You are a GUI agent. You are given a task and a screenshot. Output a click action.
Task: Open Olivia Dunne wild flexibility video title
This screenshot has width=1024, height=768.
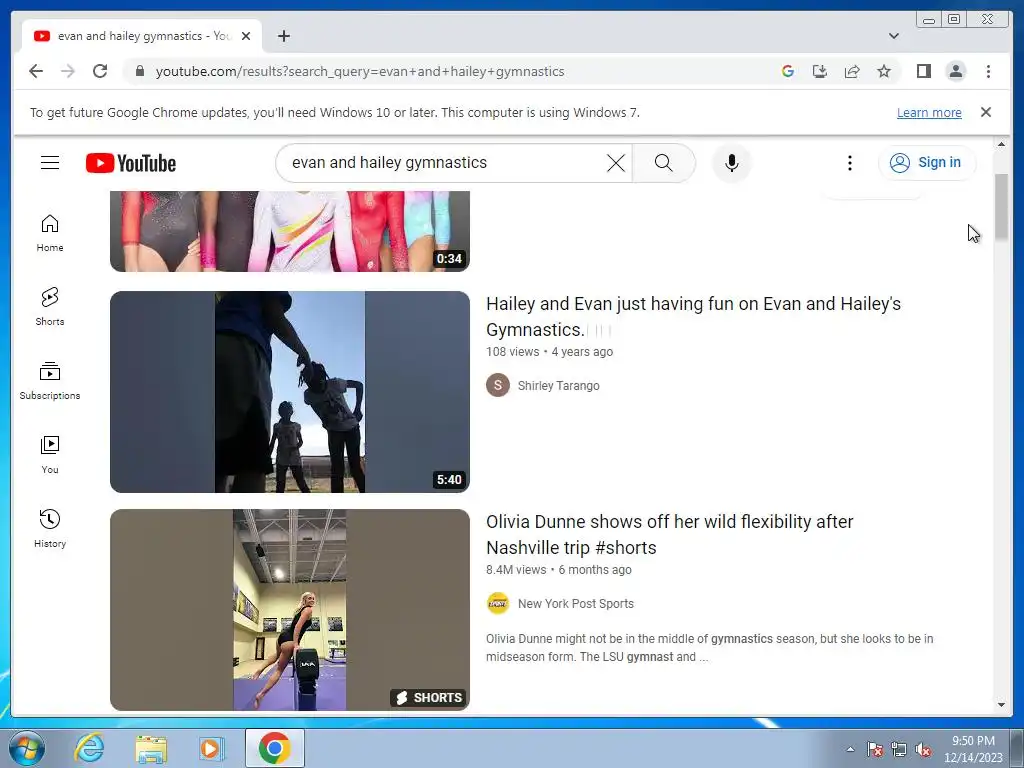click(669, 535)
